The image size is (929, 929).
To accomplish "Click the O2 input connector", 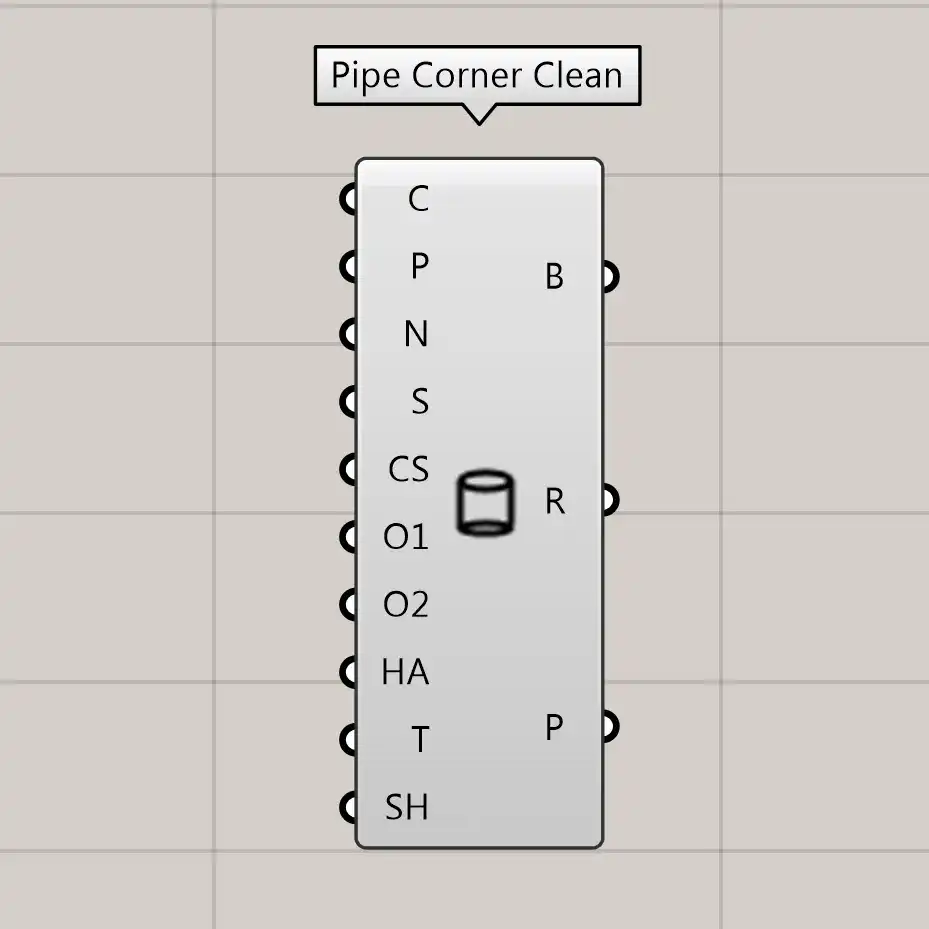I will point(348,604).
